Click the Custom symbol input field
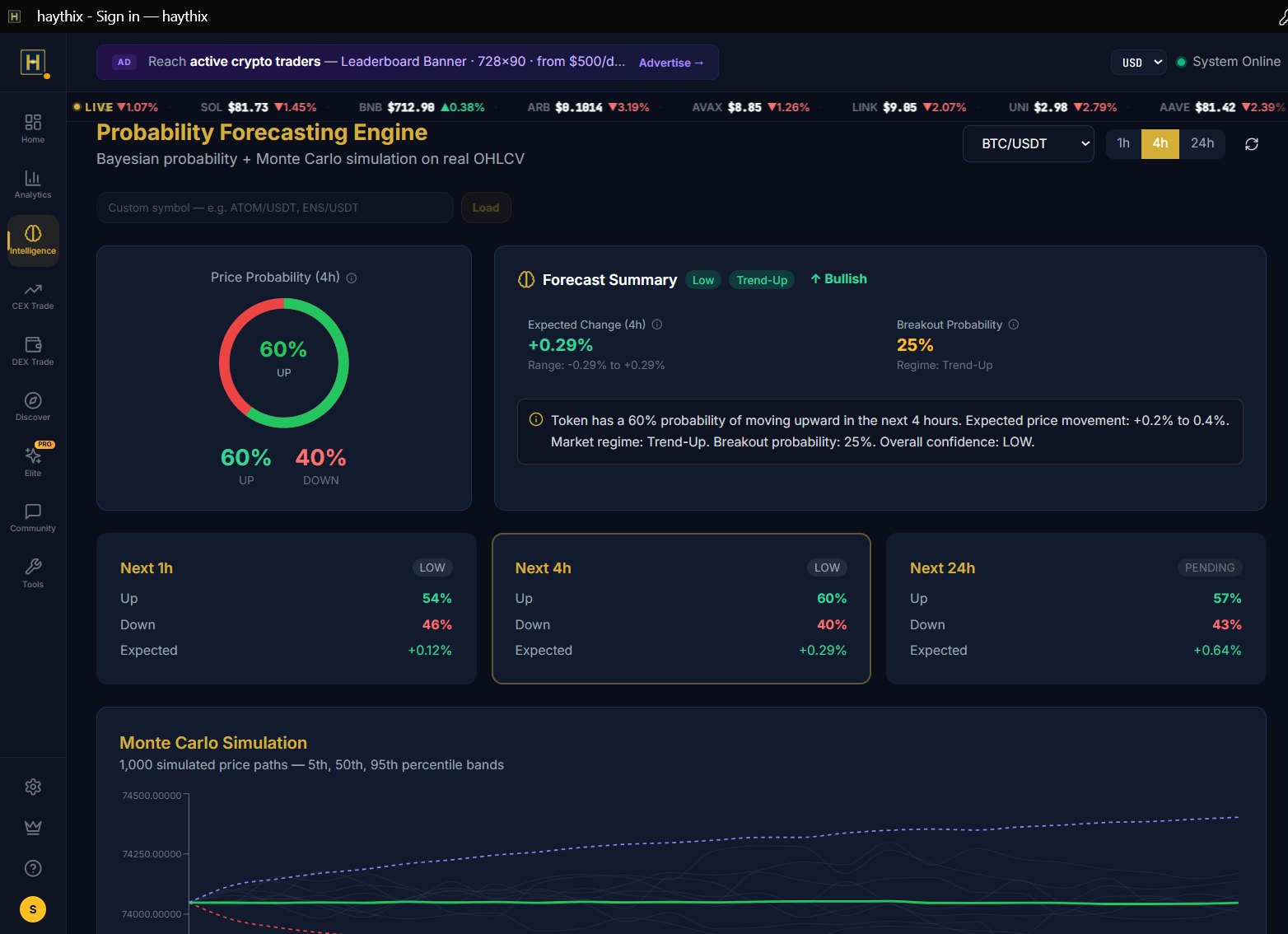This screenshot has width=1288, height=934. pyautogui.click(x=275, y=208)
